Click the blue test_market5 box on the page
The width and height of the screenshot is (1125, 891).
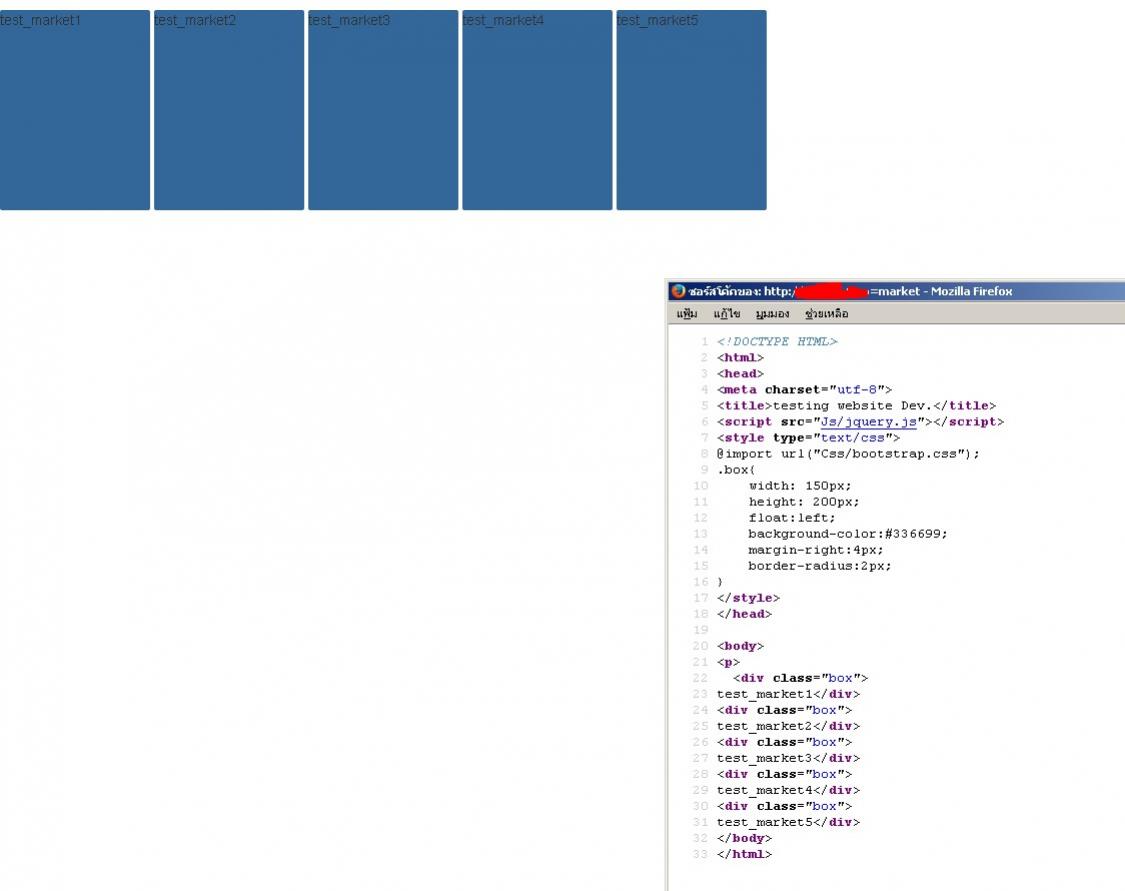pos(692,110)
